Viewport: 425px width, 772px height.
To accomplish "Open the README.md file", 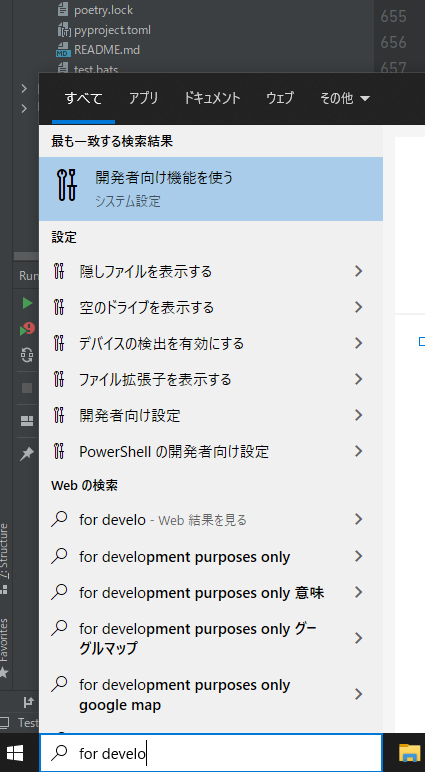I will [x=107, y=50].
